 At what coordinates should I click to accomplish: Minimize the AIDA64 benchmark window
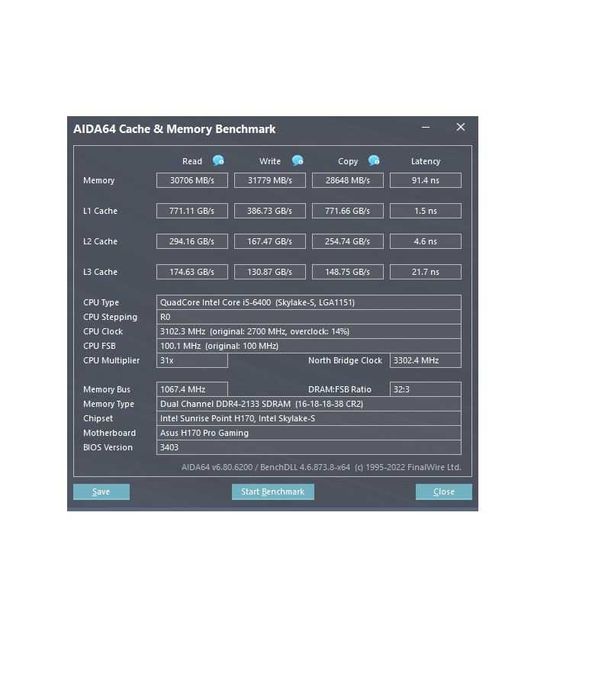(426, 127)
